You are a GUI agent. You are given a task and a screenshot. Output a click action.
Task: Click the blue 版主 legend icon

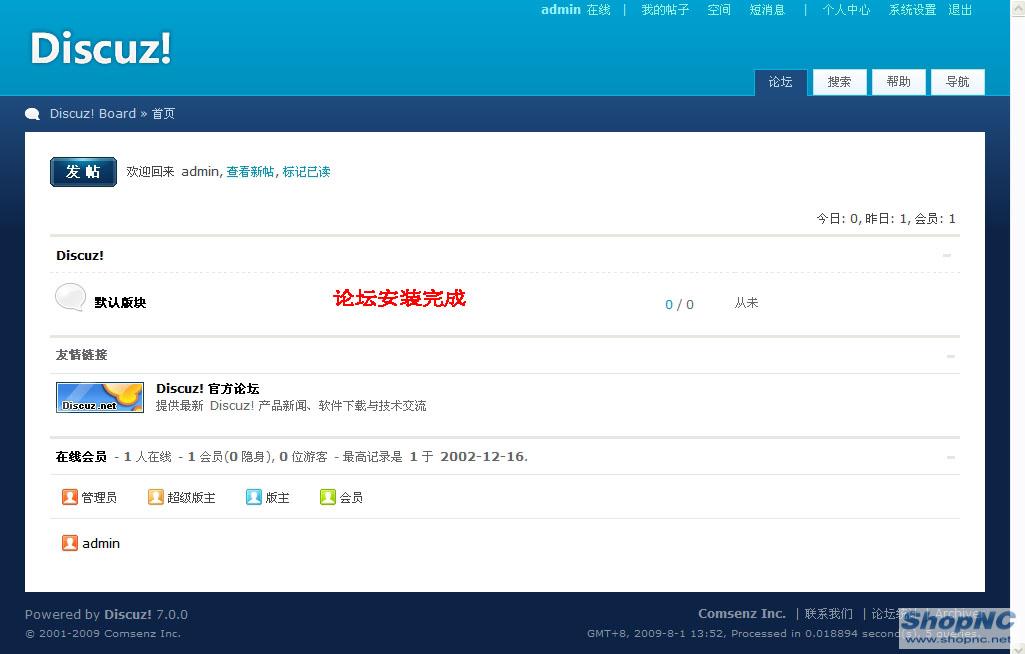tap(254, 497)
